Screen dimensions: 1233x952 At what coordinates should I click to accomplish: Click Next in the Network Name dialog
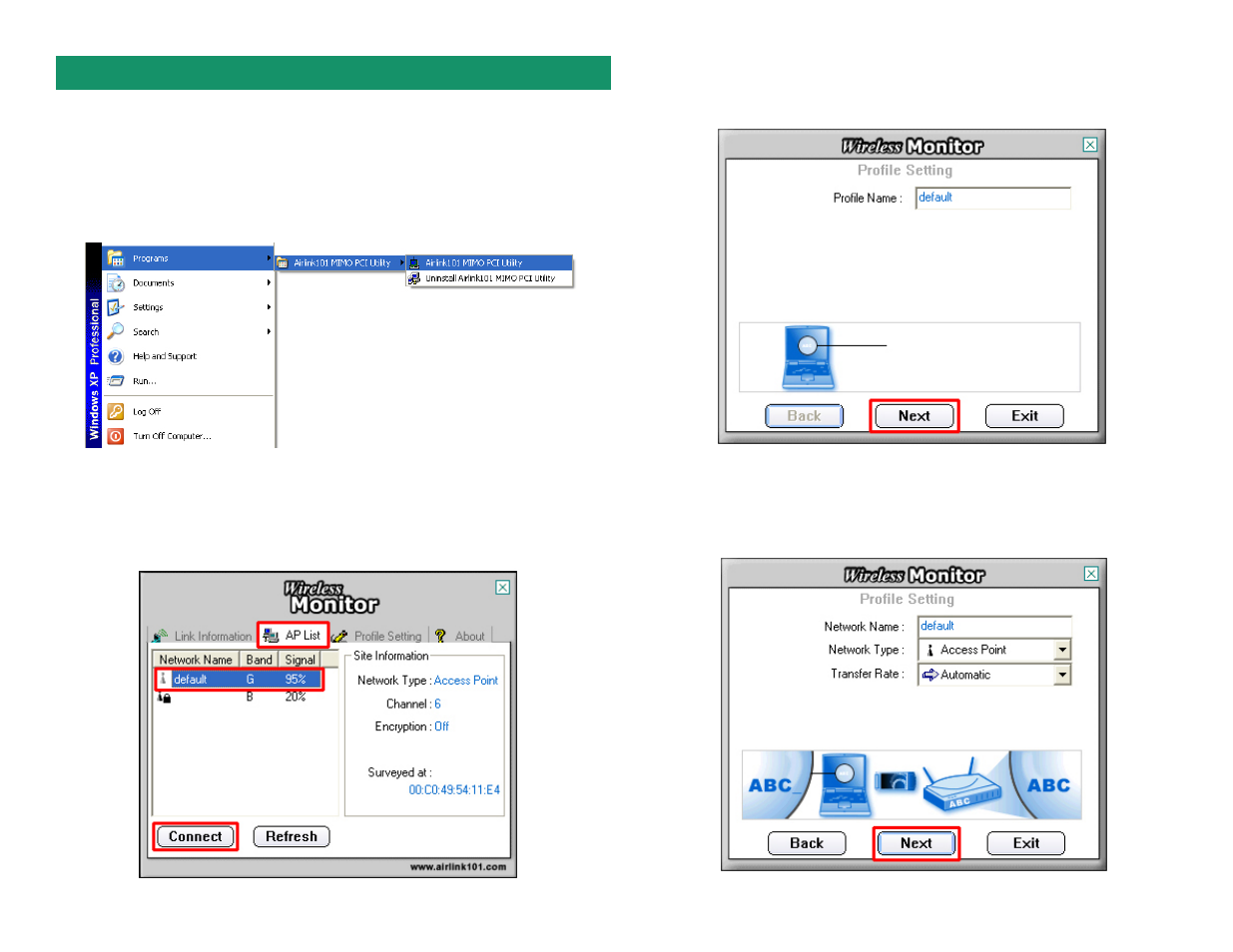(917, 843)
